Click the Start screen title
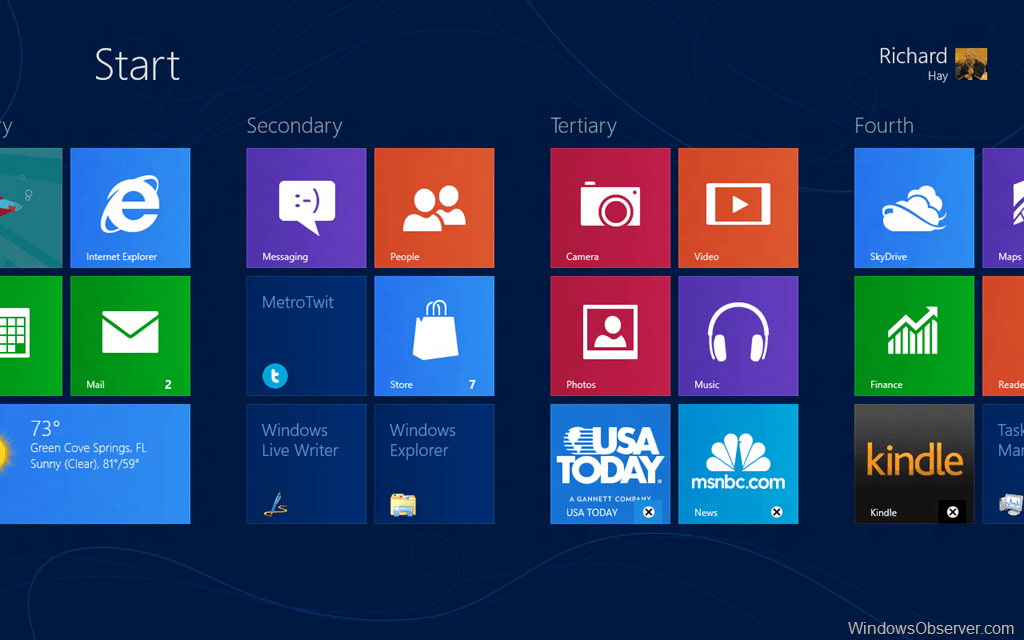The image size is (1024, 640). point(137,65)
